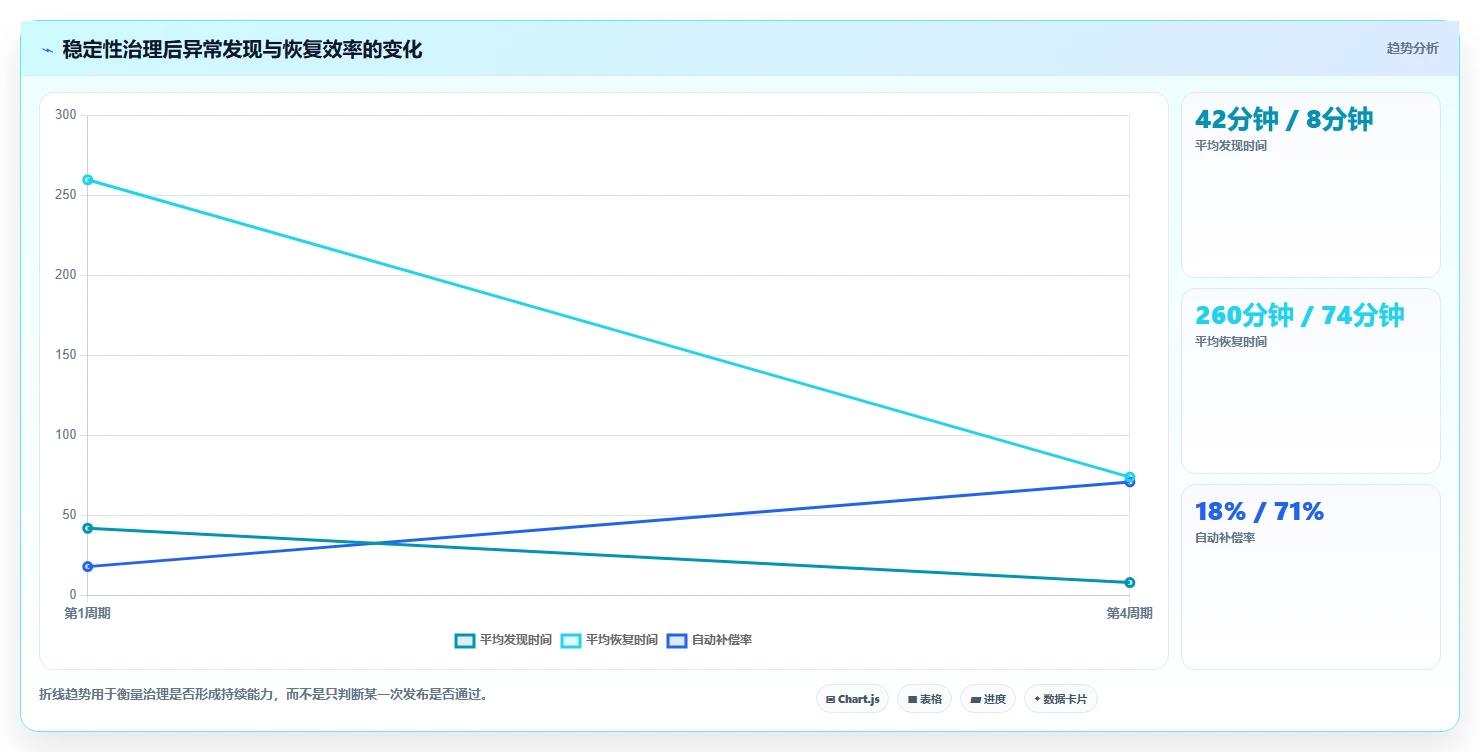The height and width of the screenshot is (752, 1480).
Task: Click the lightning icon beside the title
Action: click(x=47, y=50)
